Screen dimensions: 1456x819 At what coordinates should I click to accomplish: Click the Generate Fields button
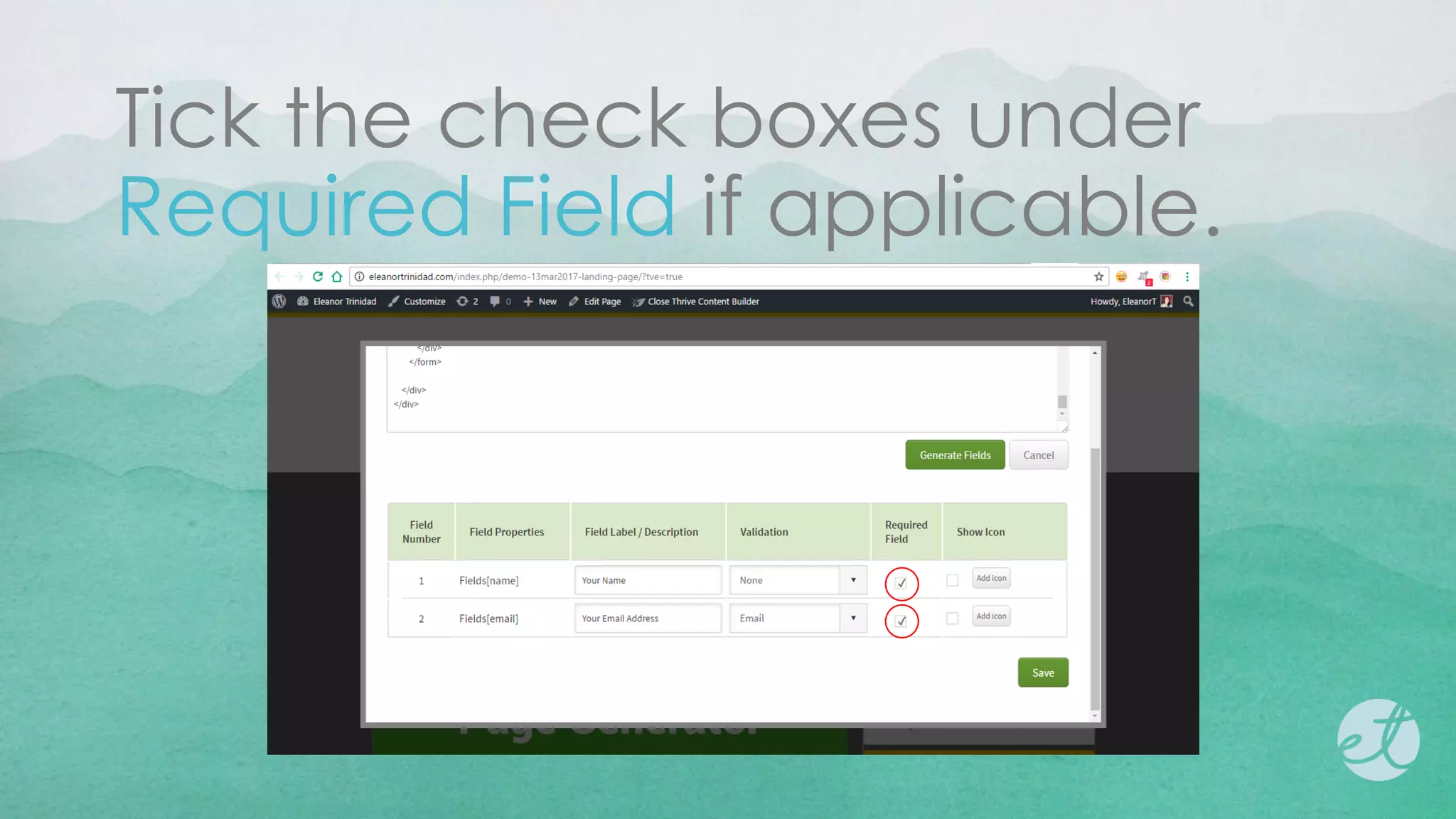[x=955, y=455]
